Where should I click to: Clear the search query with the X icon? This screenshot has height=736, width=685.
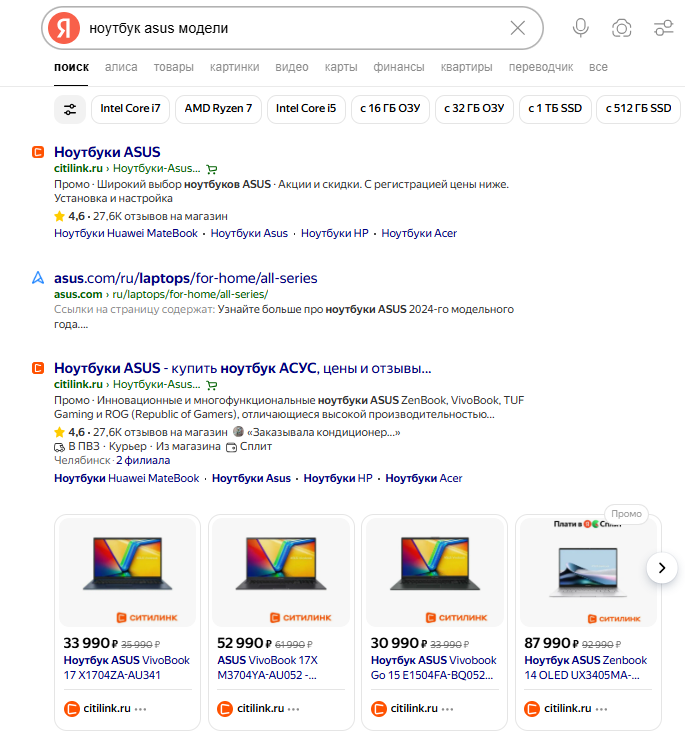[x=517, y=28]
